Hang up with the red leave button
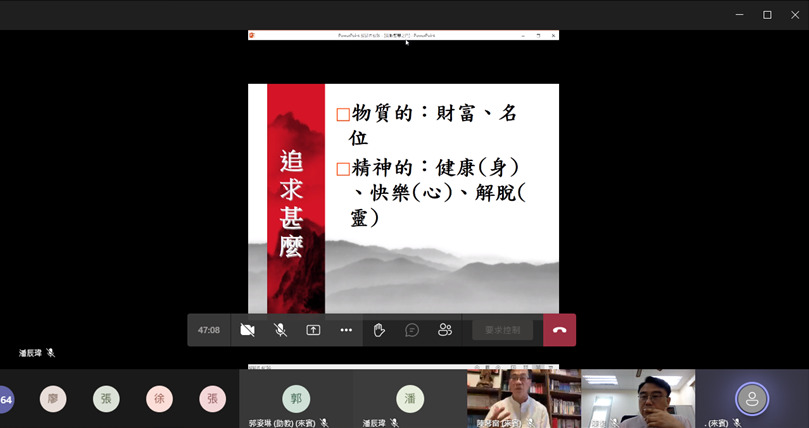Screen dimensions: 809x428 pos(560,330)
